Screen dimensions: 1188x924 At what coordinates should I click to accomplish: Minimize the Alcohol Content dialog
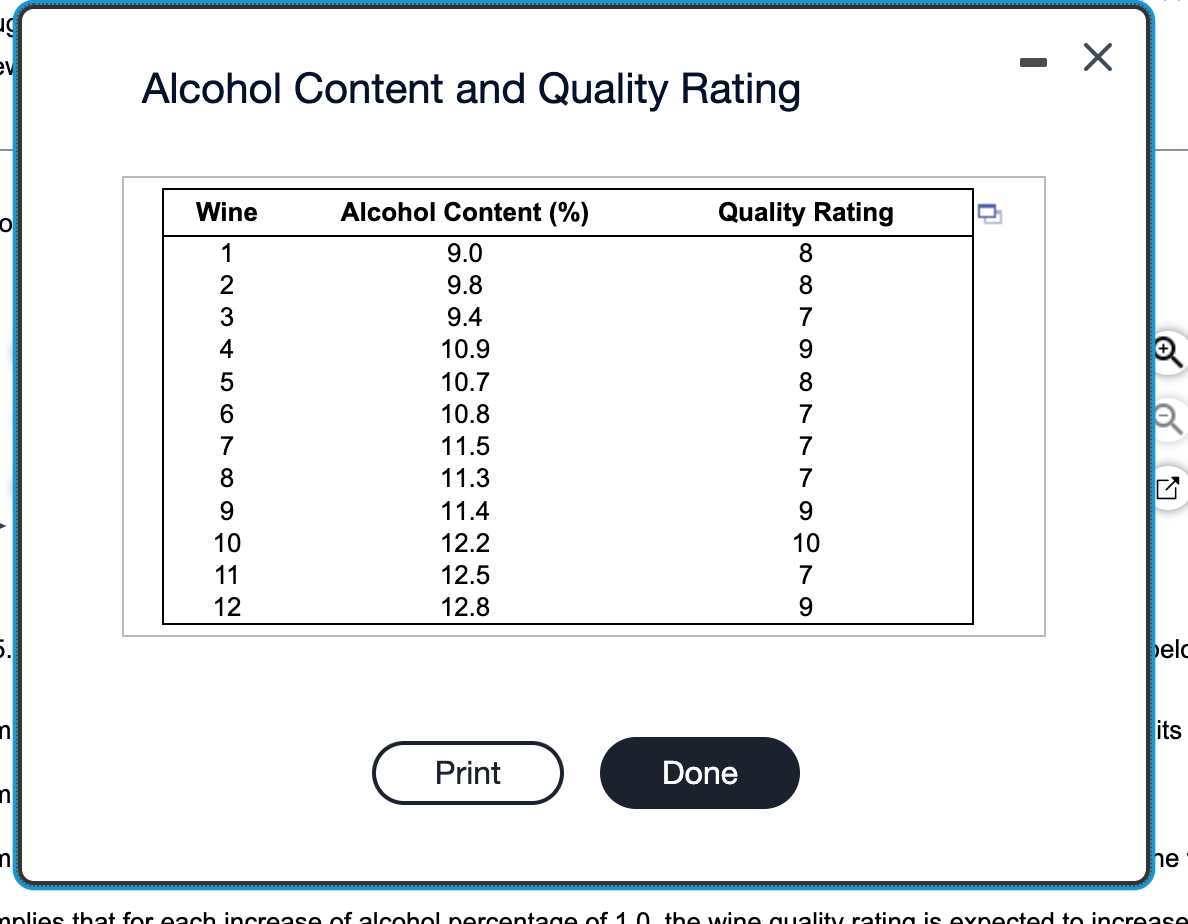pyautogui.click(x=1033, y=59)
